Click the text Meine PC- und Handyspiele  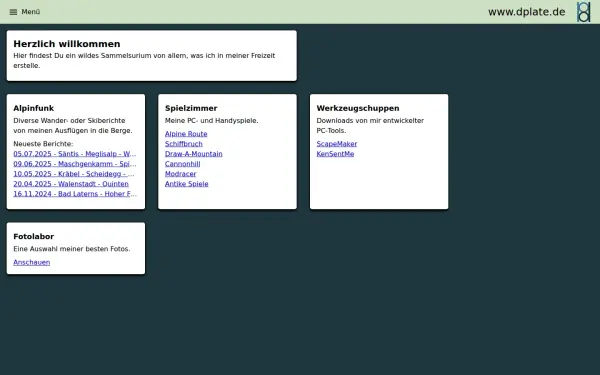pos(212,121)
